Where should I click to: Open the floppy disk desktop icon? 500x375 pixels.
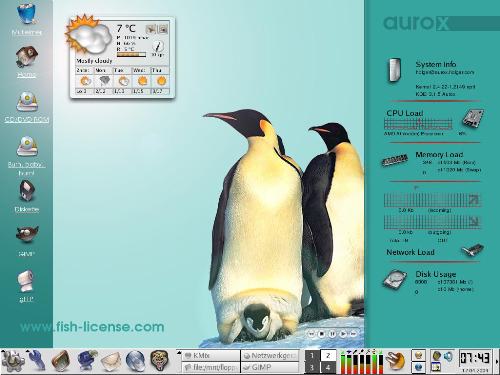tap(27, 191)
